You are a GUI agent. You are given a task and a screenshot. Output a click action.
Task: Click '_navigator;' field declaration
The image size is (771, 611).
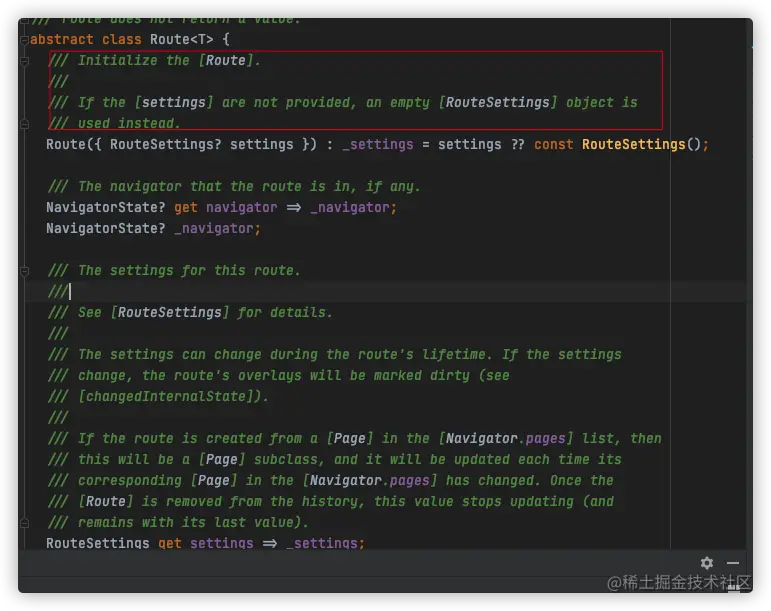(x=217, y=229)
